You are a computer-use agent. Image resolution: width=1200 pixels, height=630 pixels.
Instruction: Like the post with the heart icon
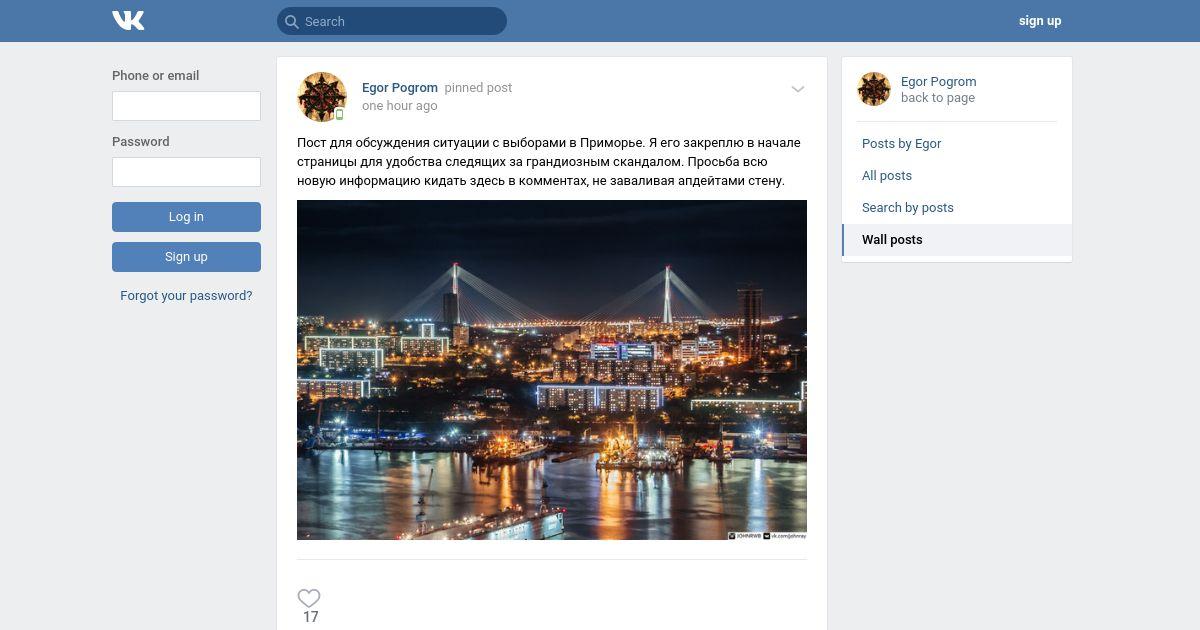tap(309, 598)
